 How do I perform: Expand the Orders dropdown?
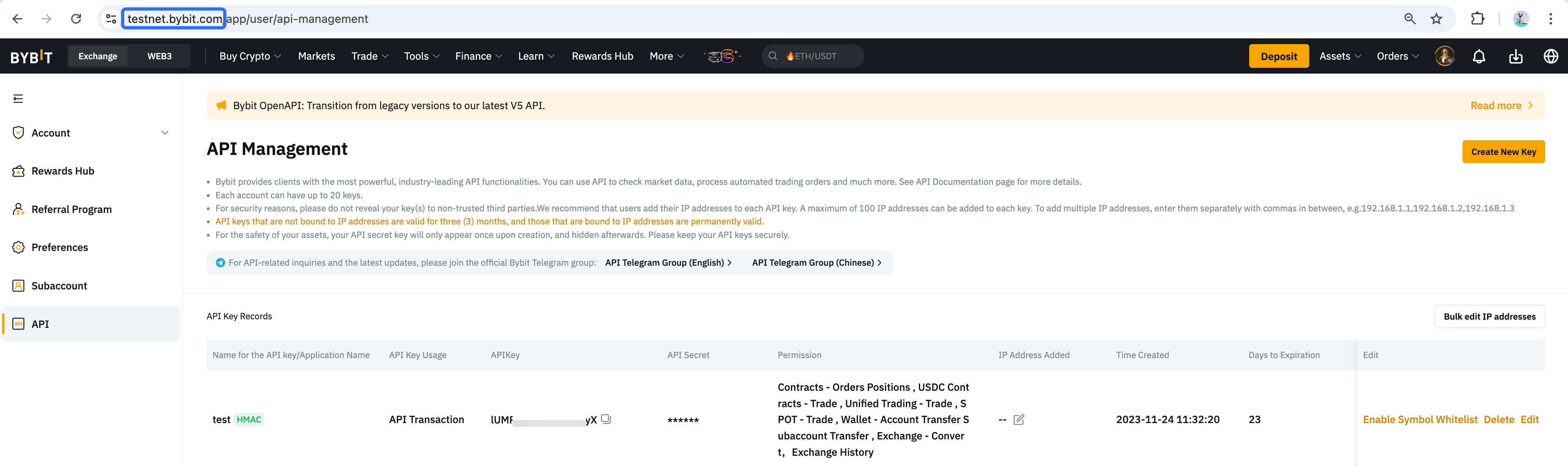(x=1398, y=56)
